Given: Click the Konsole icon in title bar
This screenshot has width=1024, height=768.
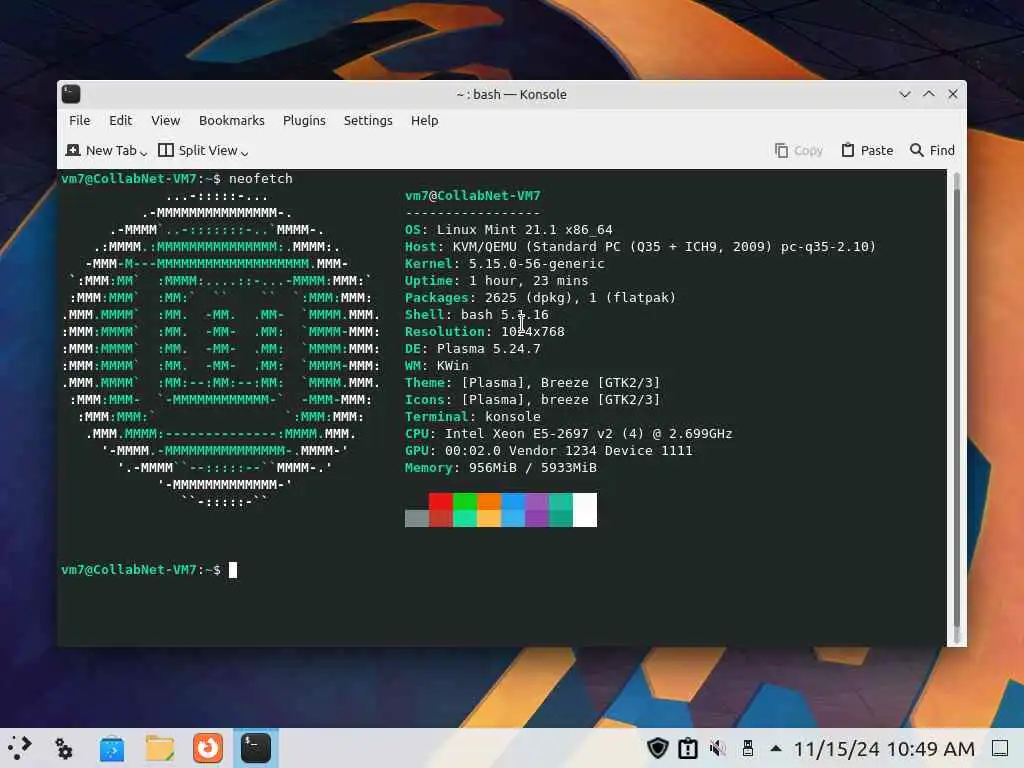Looking at the screenshot, I should pyautogui.click(x=71, y=94).
